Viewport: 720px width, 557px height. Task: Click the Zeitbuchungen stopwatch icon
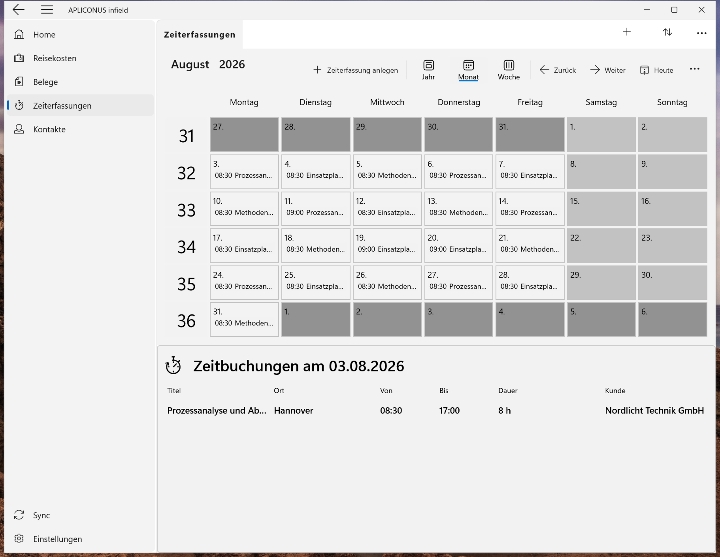(174, 366)
